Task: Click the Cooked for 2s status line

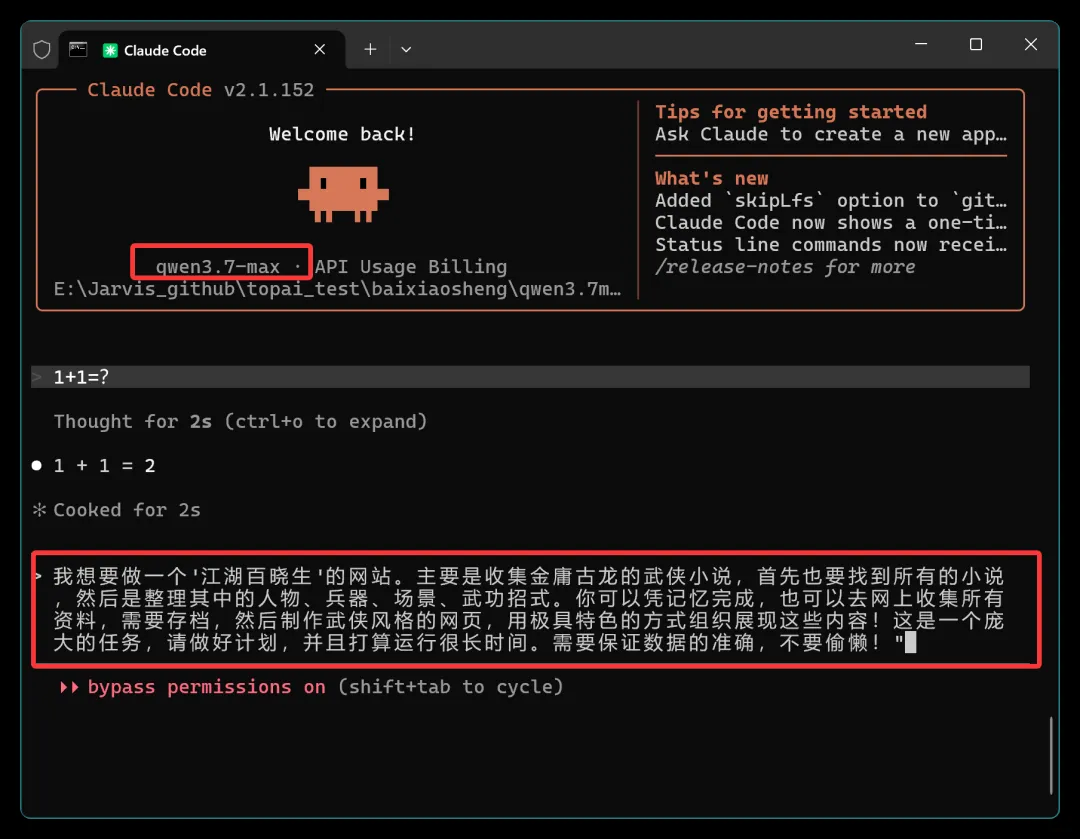Action: tap(127, 510)
